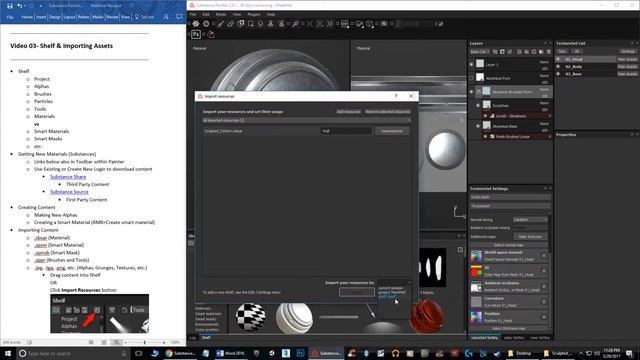Viewport: 640px width, 360px height.
Task: Open the Windows Start menu
Action: click(7, 353)
